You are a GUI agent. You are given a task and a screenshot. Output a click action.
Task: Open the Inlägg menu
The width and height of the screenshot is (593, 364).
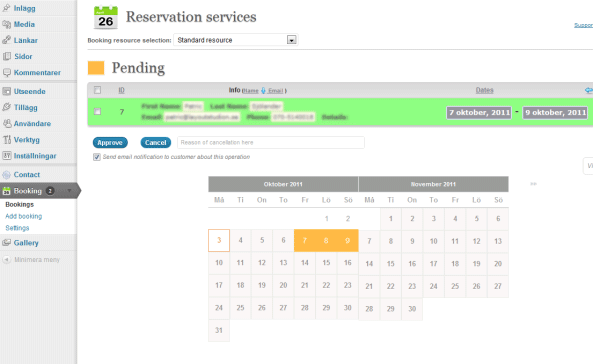25,8
